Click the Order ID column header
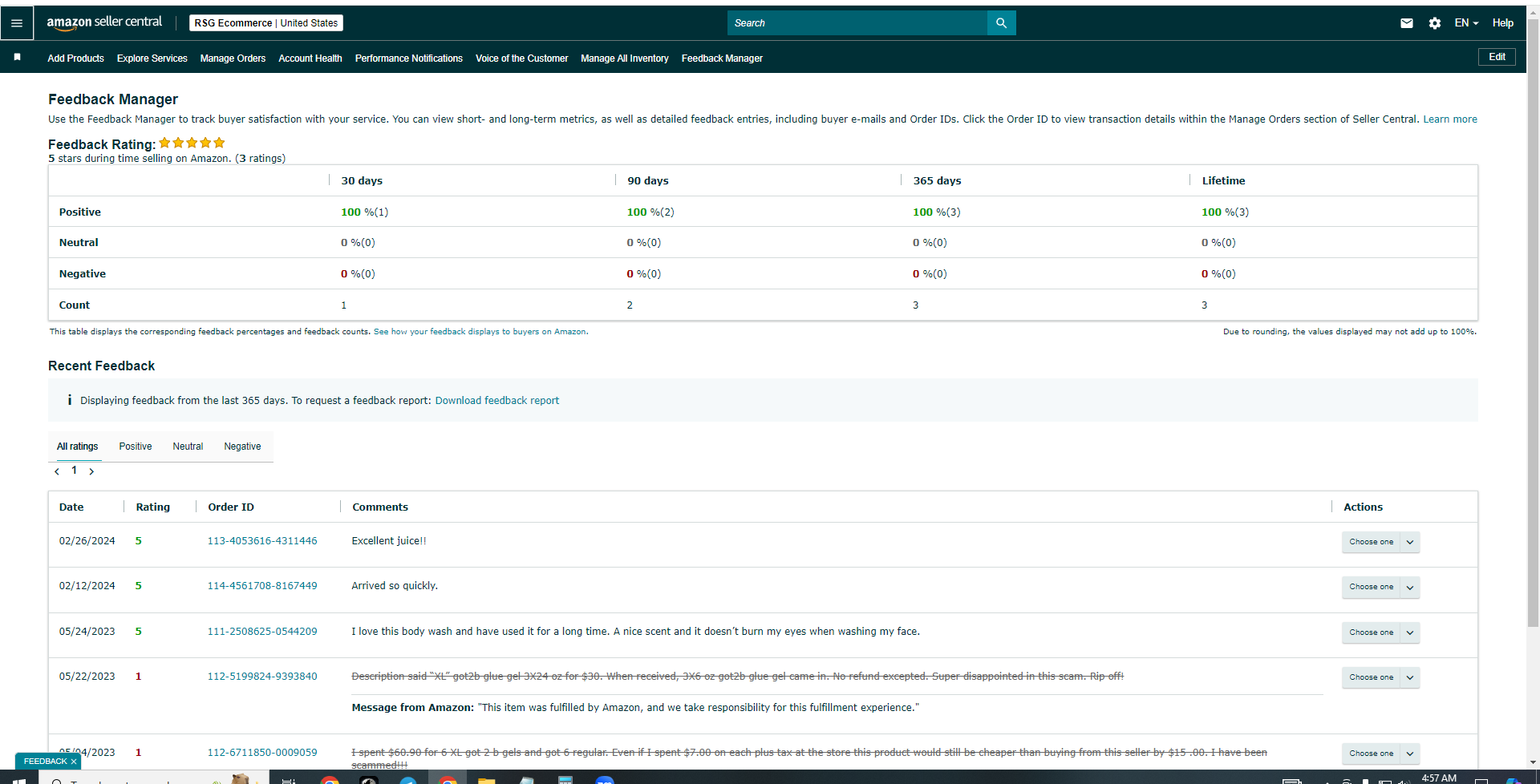This screenshot has height=784, width=1540. (x=231, y=507)
